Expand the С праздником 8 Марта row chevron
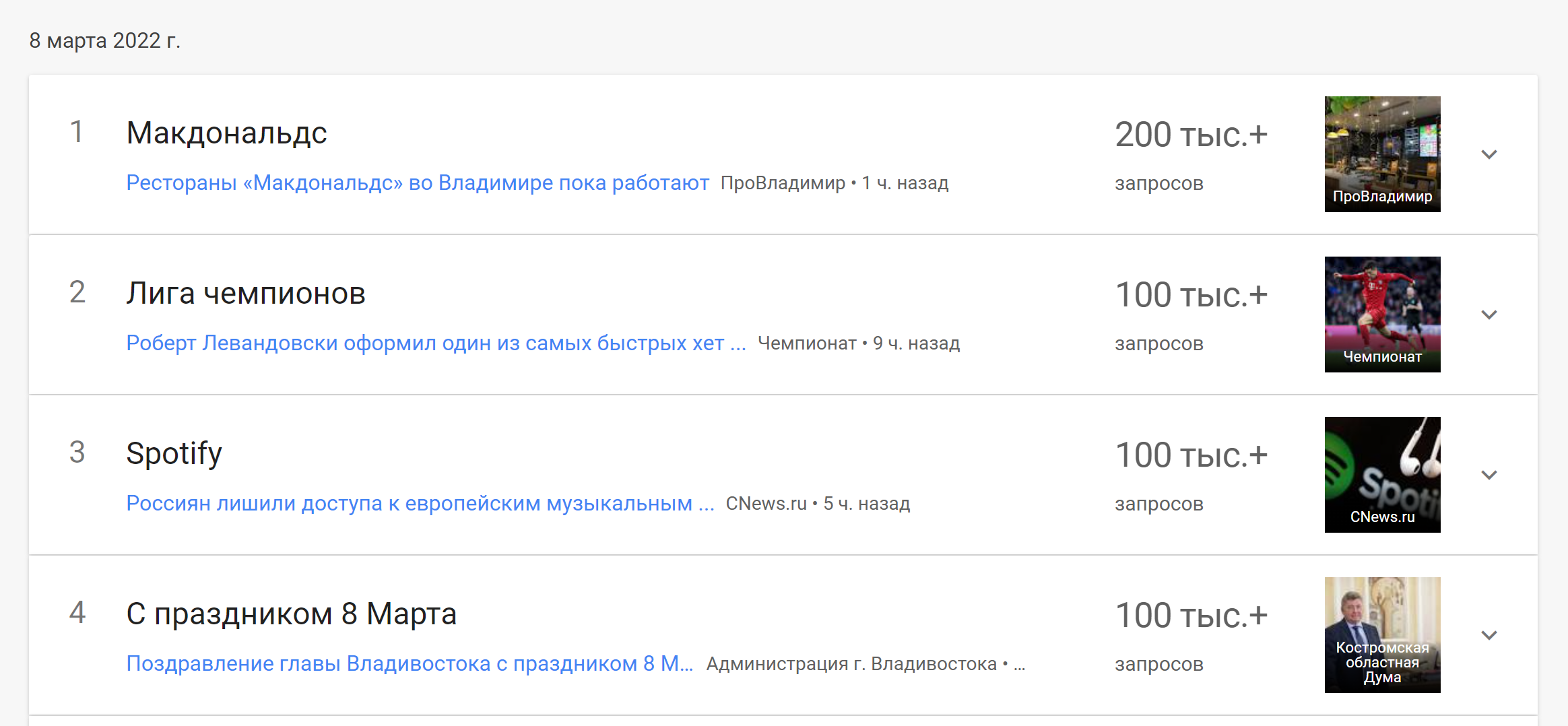 click(1489, 635)
